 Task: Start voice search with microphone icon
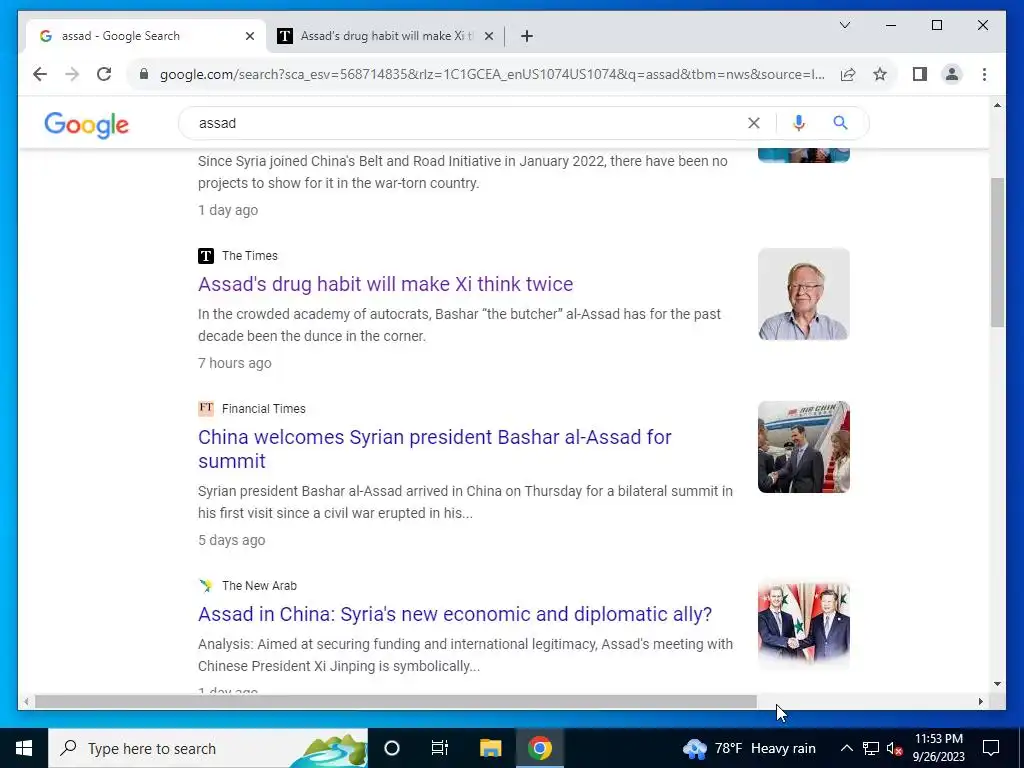[x=799, y=123]
